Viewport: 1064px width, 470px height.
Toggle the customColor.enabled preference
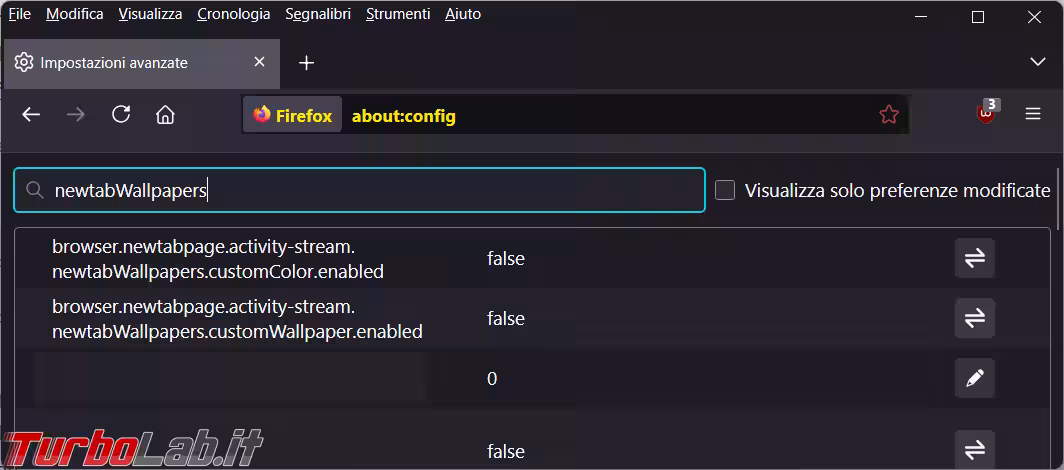[974, 258]
